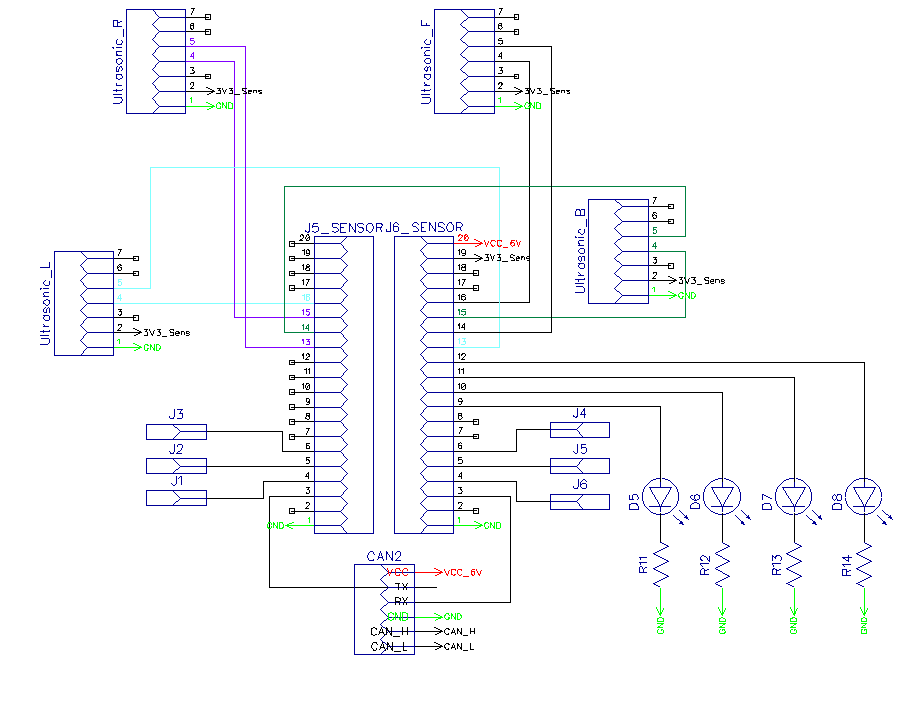Select the Ultrasonic_F connector block
922x723 pixels.
[x=465, y=61]
